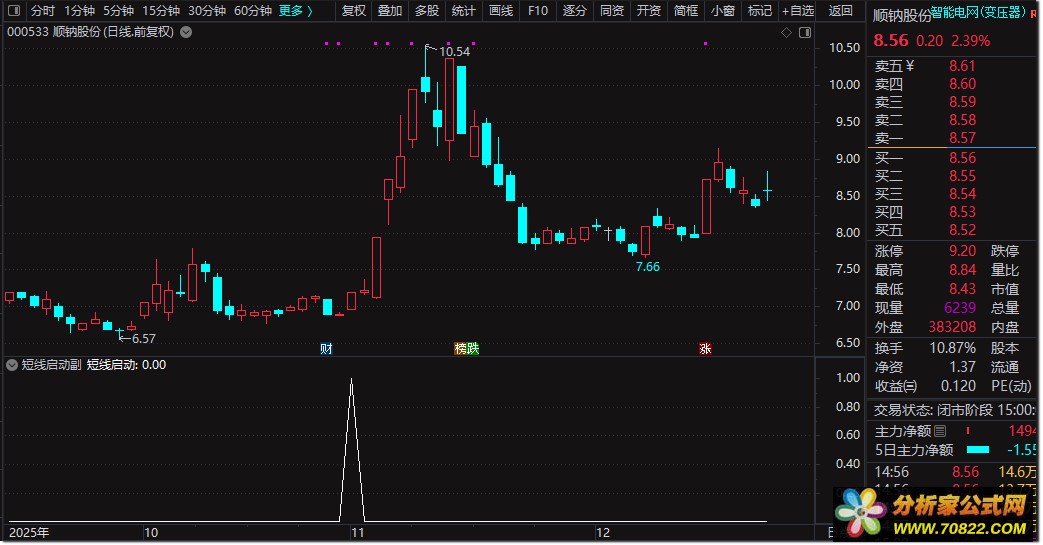Click the 买五 bid price 8.52

click(x=962, y=230)
